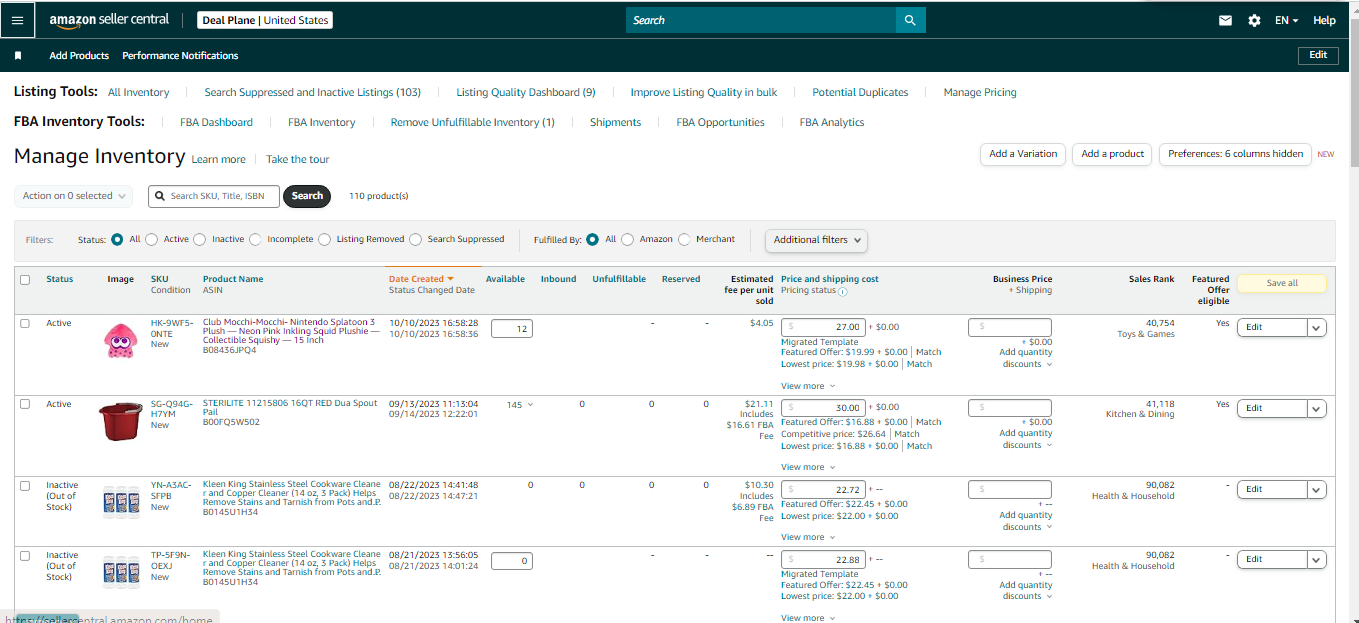Open Improve Listing Quality in bulk
Viewport: 1359px width, 623px height.
coord(704,92)
